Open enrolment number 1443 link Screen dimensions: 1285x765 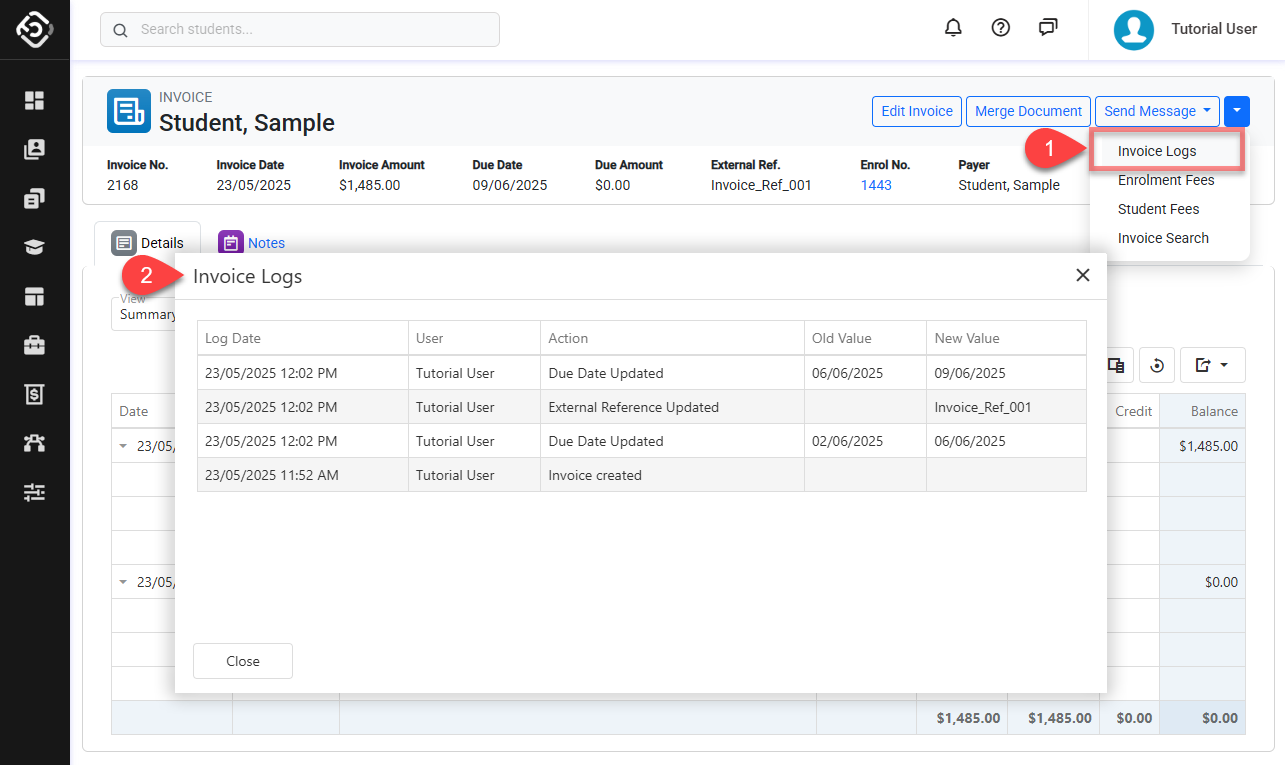[876, 185]
